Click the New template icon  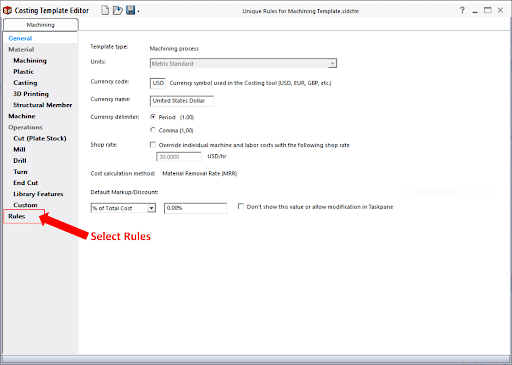coord(105,10)
